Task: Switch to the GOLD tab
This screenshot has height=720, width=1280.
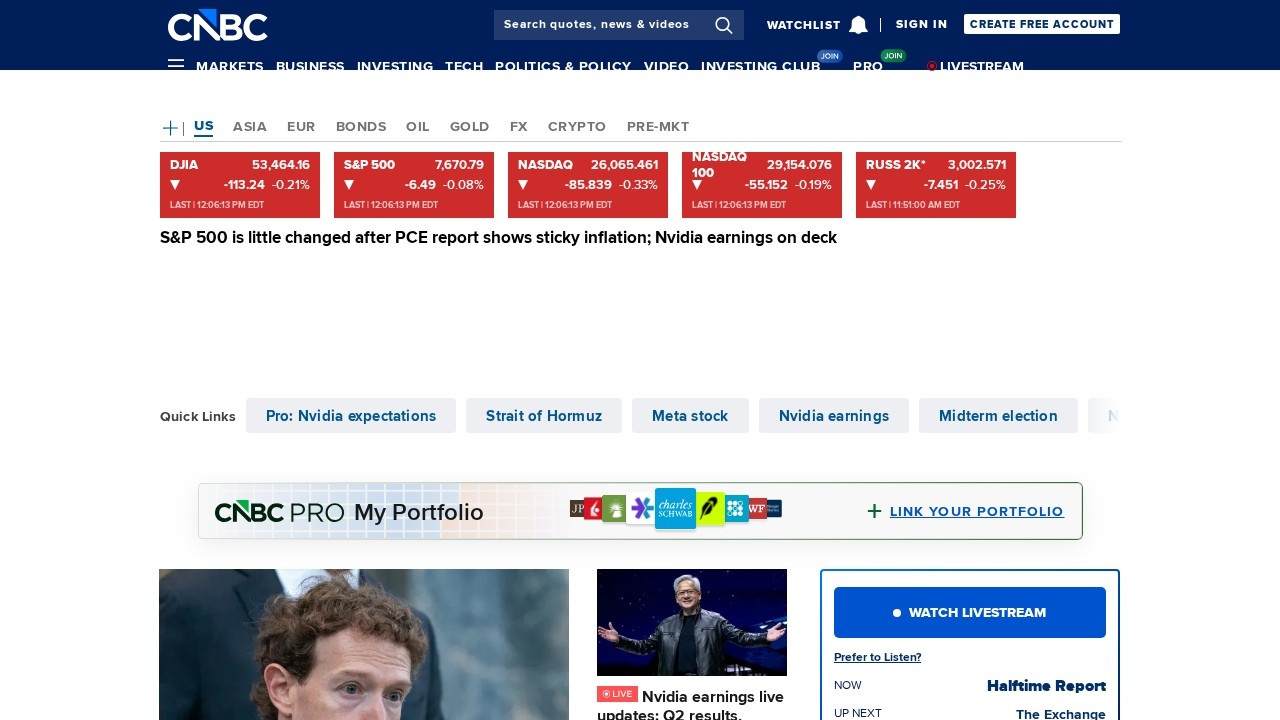Action: 469,126
